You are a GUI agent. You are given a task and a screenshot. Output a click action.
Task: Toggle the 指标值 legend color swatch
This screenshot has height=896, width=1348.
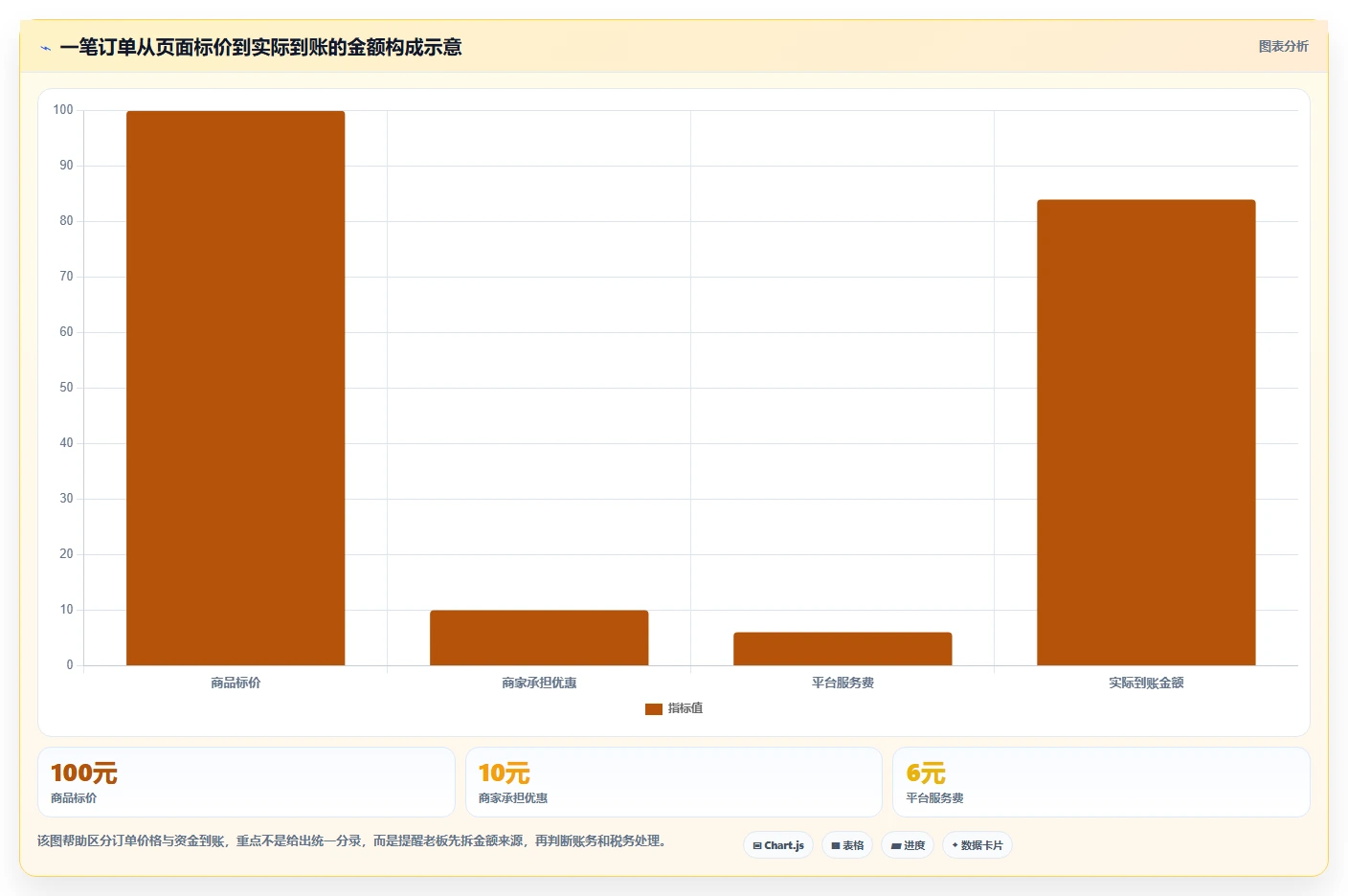(x=654, y=709)
